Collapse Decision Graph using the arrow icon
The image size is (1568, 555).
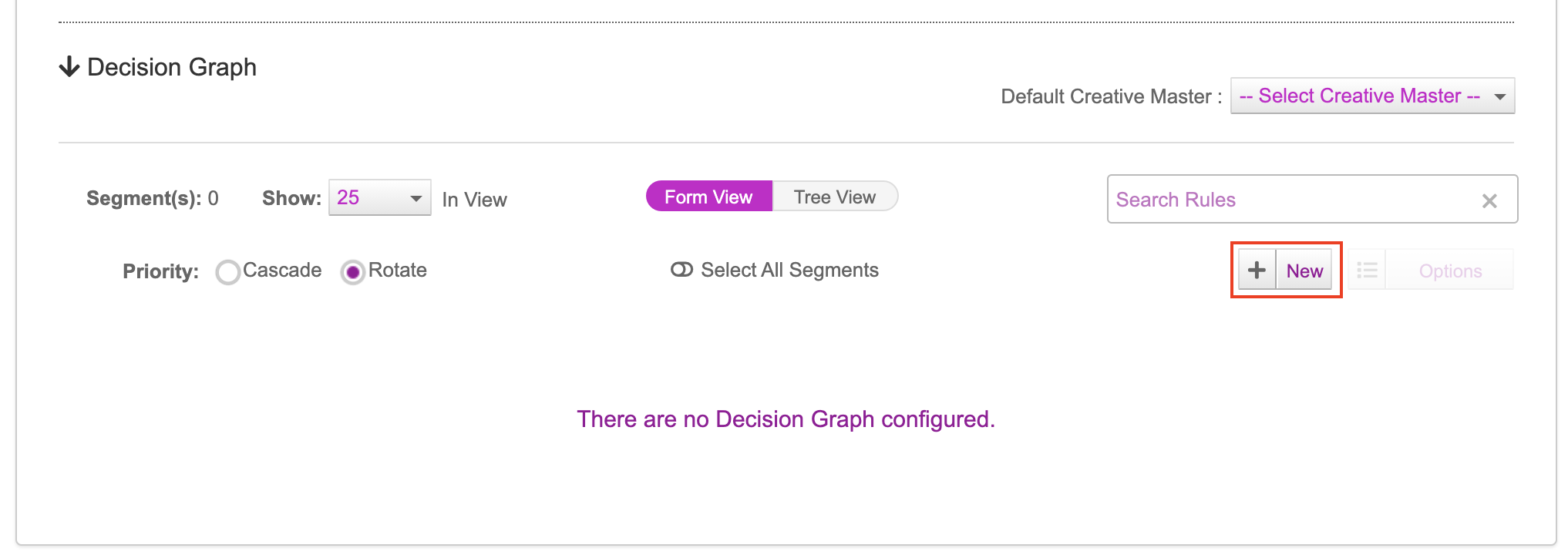click(x=69, y=67)
